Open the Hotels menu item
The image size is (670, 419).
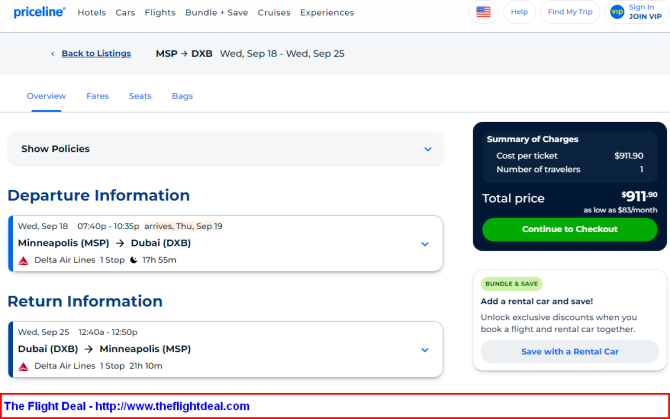[91, 13]
